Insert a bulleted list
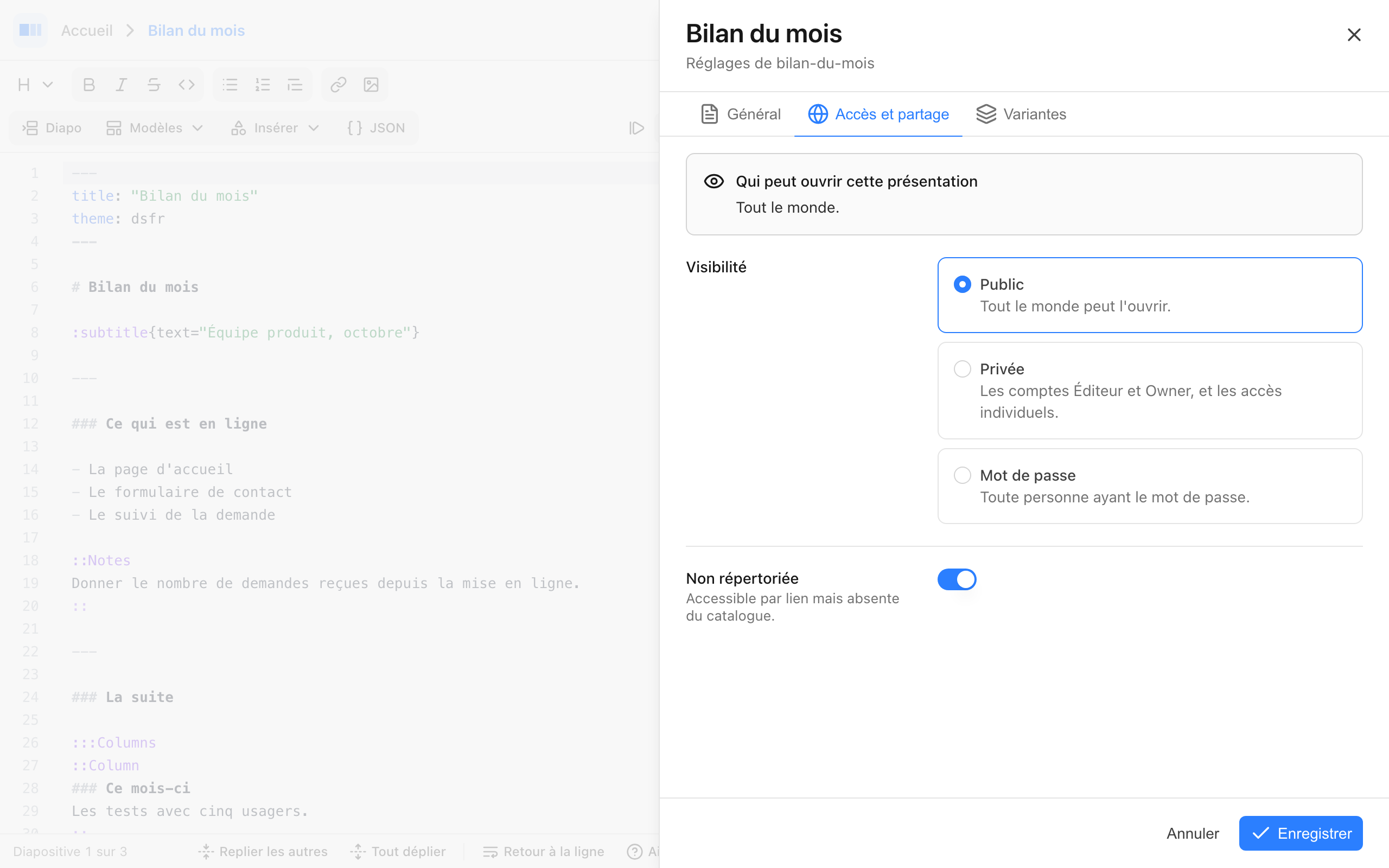Viewport: 1389px width, 868px height. (230, 85)
